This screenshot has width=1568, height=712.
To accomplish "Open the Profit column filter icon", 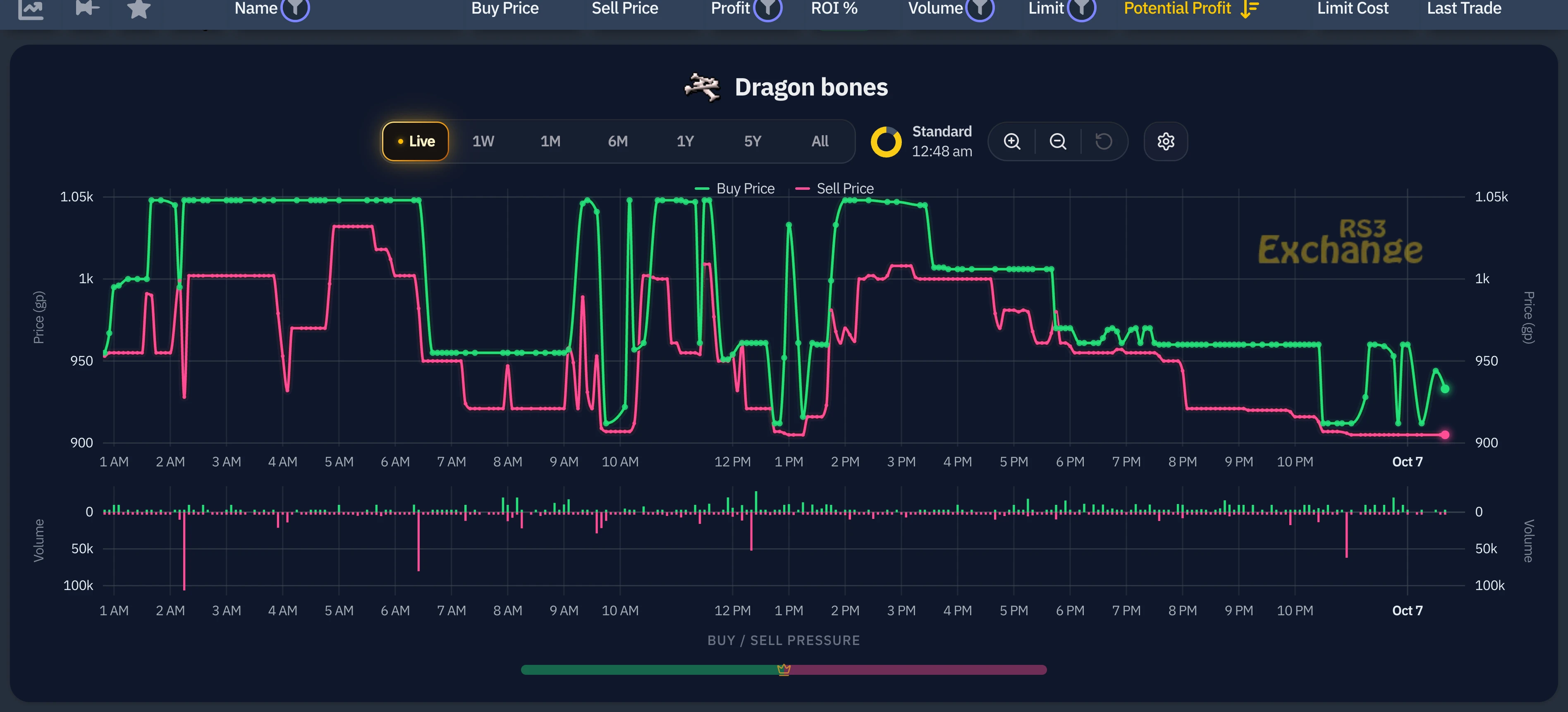I will (767, 9).
